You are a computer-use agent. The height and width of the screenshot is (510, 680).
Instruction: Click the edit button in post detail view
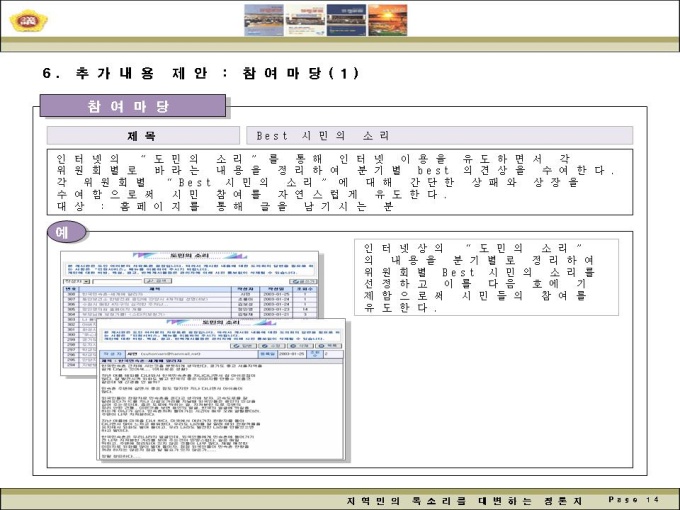point(272,346)
